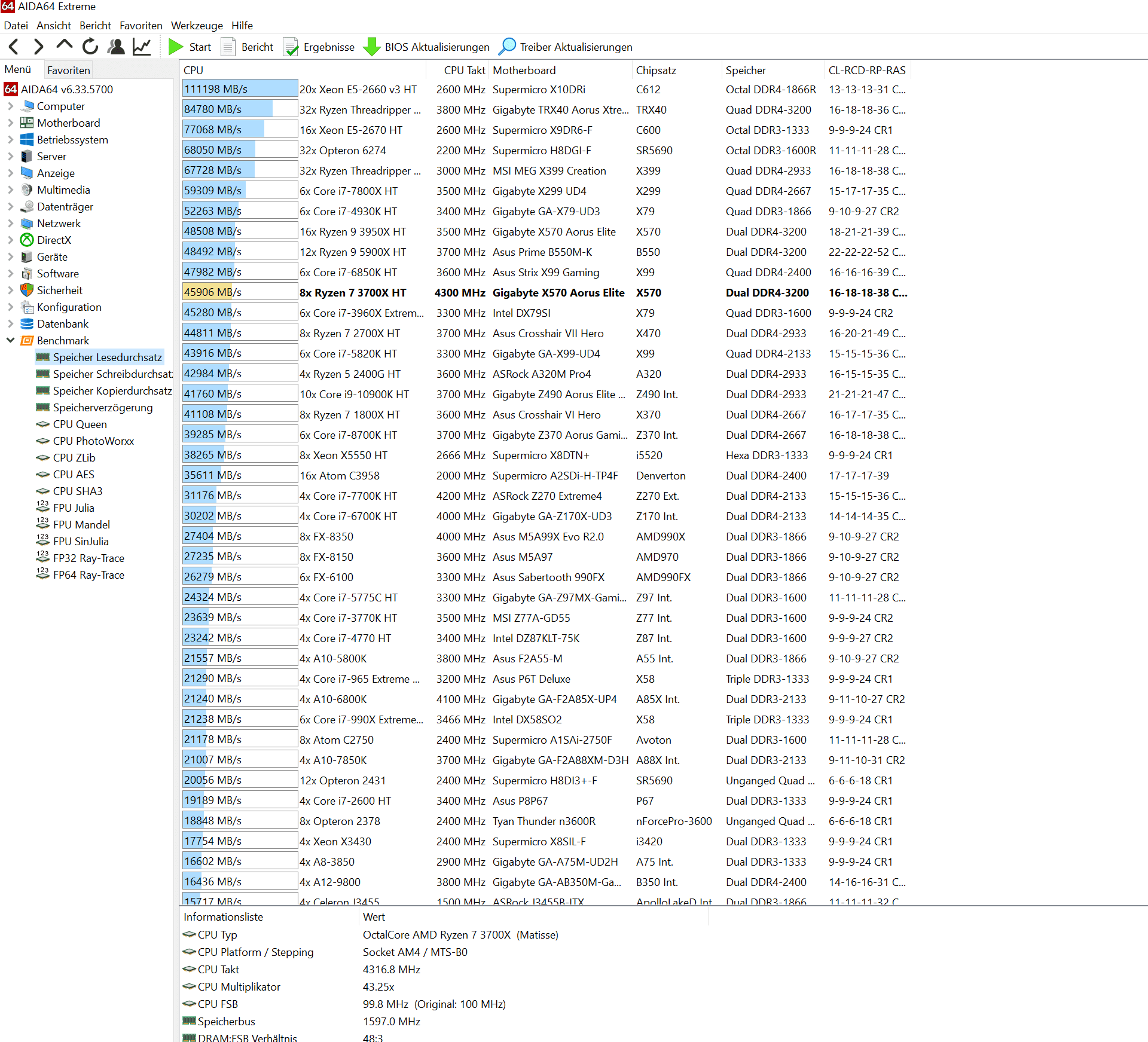Select the DirectX Xbox icon
1148x1042 pixels.
tap(27, 240)
